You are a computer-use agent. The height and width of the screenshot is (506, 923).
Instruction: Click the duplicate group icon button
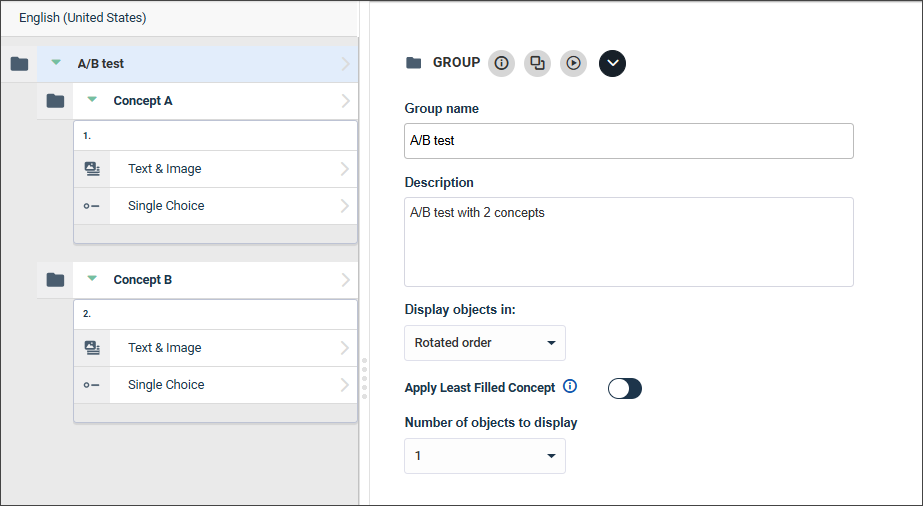click(537, 63)
